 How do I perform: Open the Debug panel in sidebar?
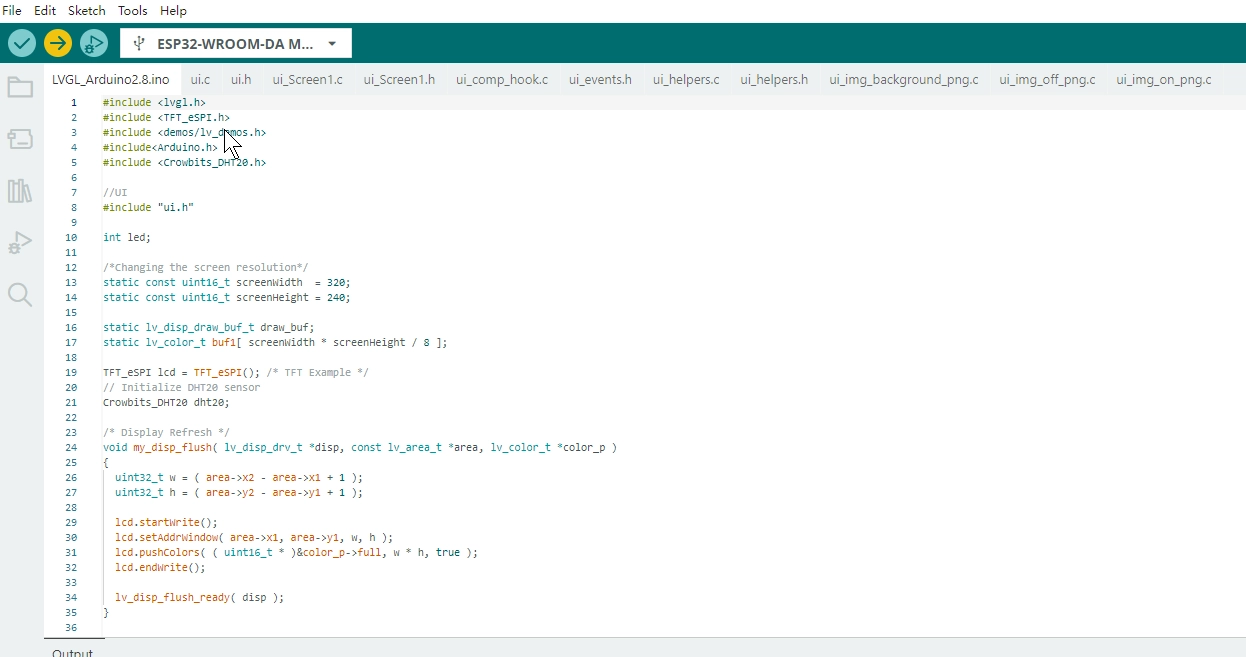pyautogui.click(x=20, y=243)
